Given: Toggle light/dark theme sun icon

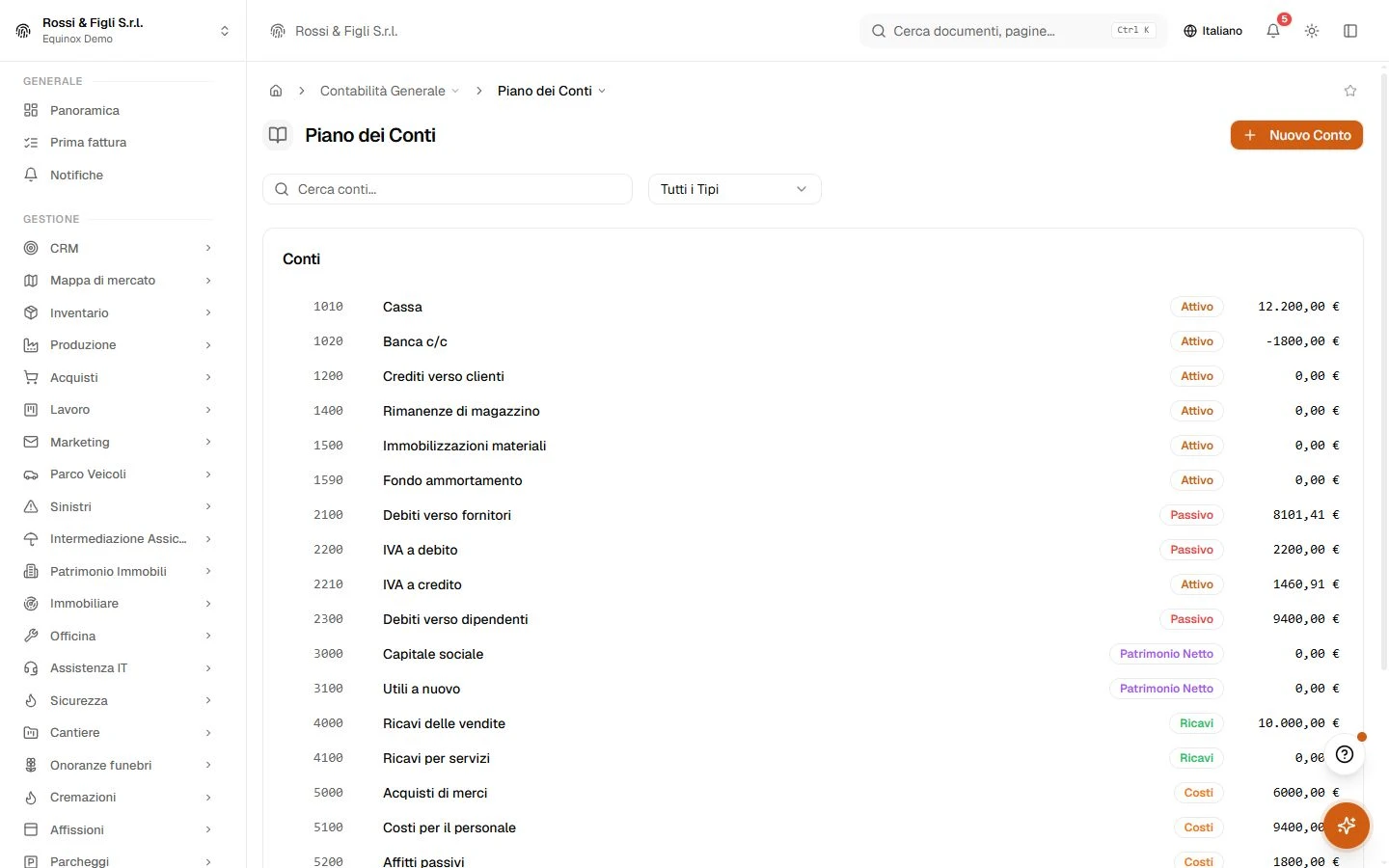Looking at the screenshot, I should point(1312,31).
